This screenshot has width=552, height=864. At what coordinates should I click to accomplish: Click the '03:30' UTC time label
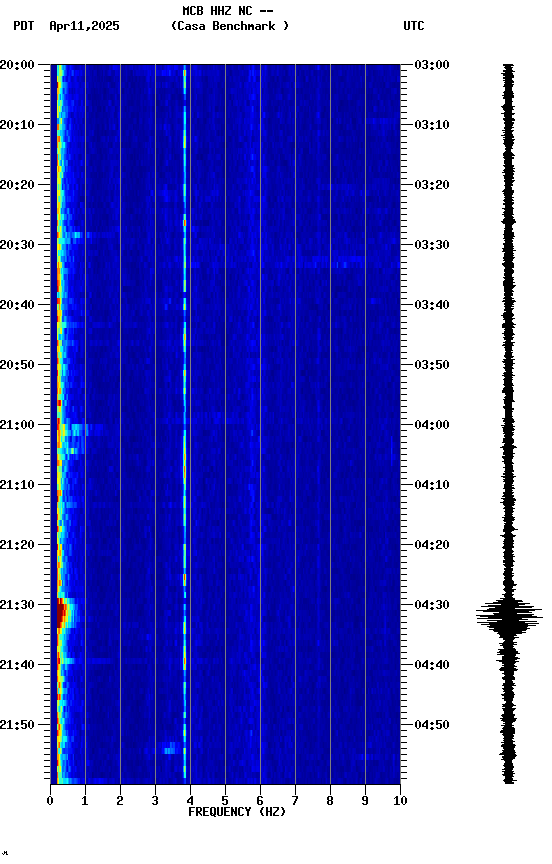[432, 245]
